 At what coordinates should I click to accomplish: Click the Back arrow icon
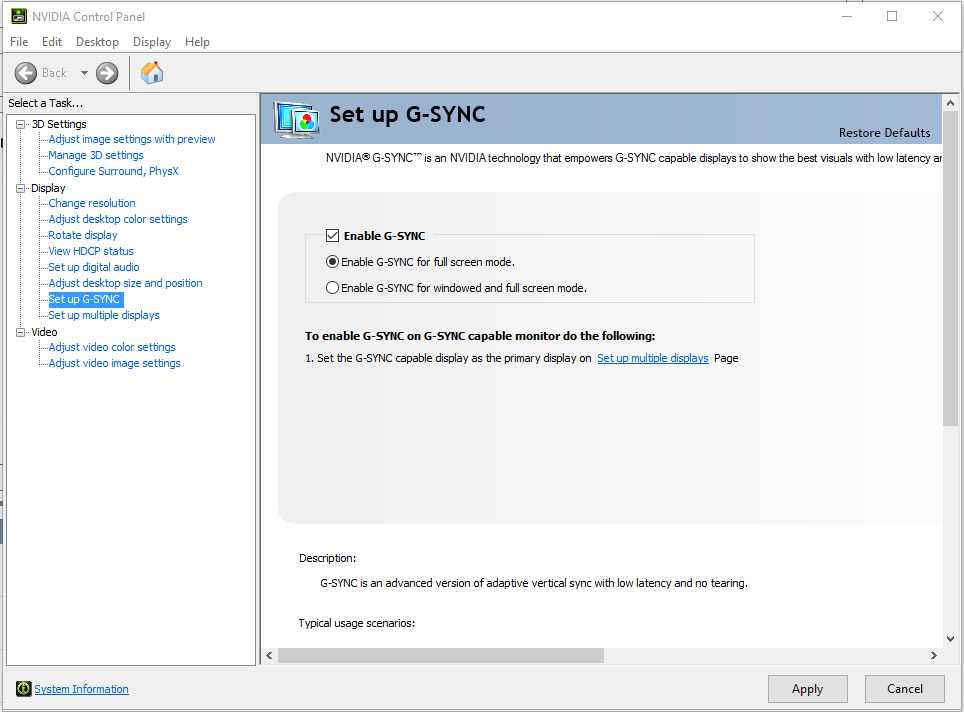pos(26,73)
